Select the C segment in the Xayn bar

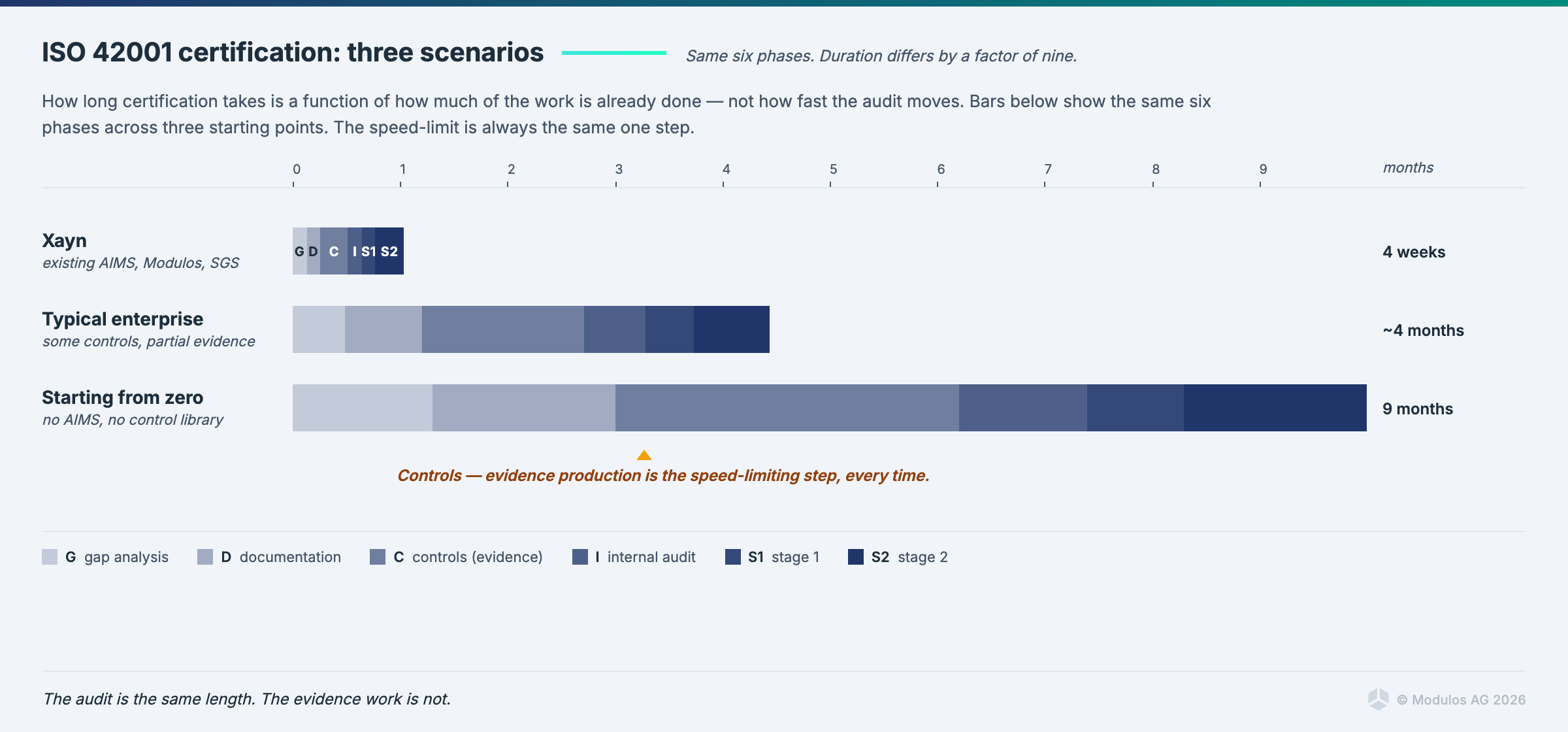pyautogui.click(x=334, y=251)
